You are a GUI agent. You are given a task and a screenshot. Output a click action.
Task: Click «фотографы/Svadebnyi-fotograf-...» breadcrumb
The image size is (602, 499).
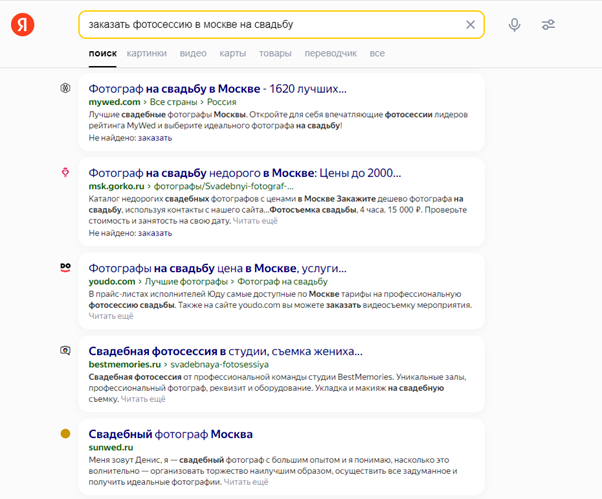tap(223, 187)
